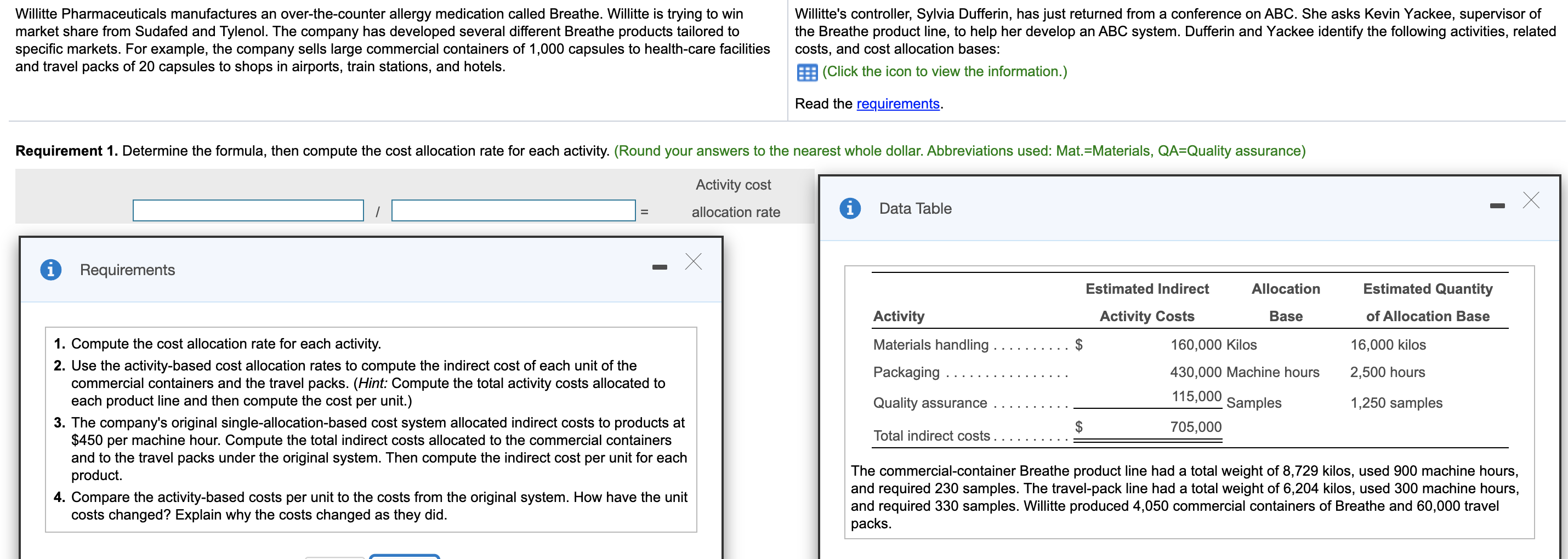
Task: Click the 'Materials handling' activity row label
Action: [x=931, y=344]
